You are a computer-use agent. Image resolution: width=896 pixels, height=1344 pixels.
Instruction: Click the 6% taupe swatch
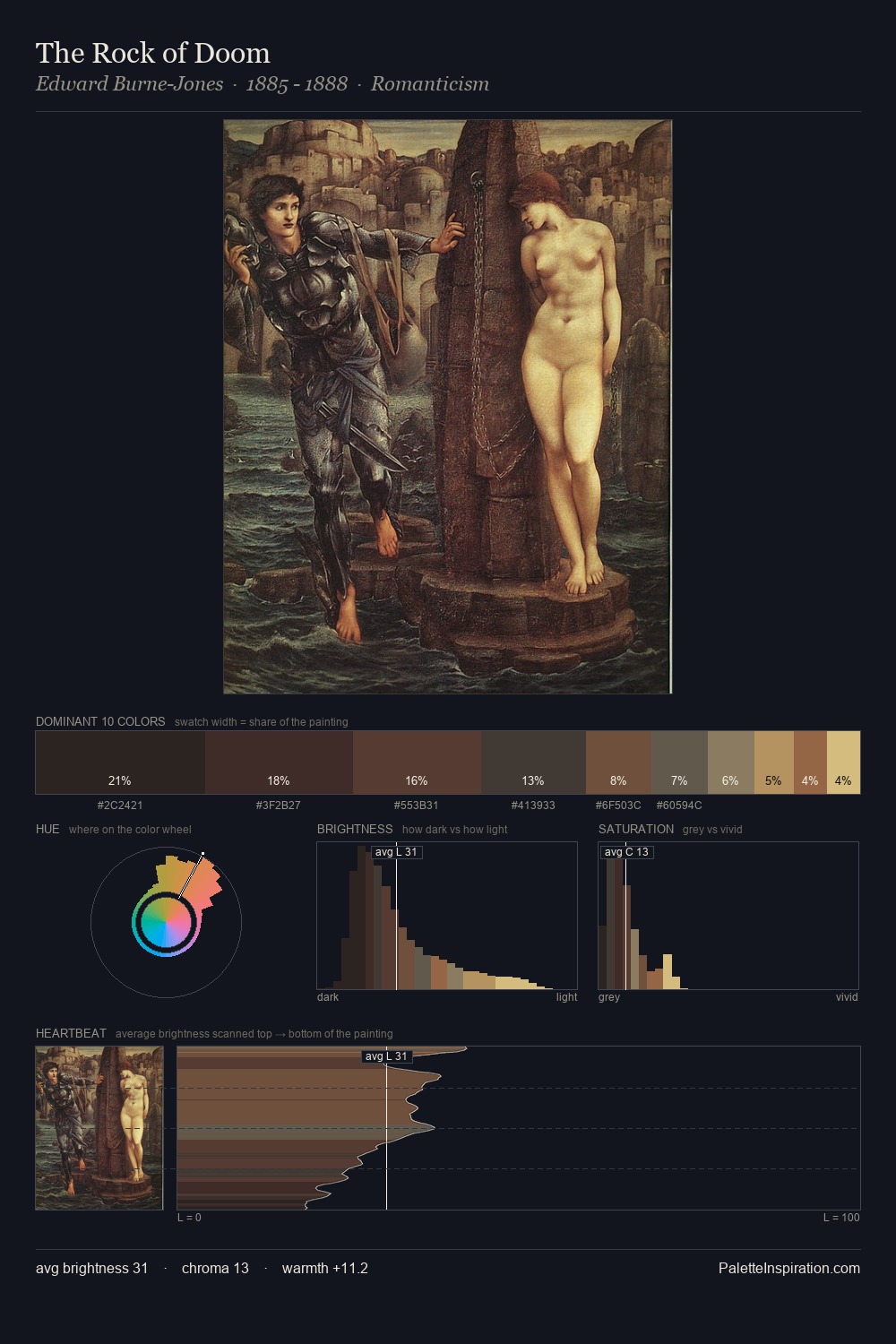731,762
